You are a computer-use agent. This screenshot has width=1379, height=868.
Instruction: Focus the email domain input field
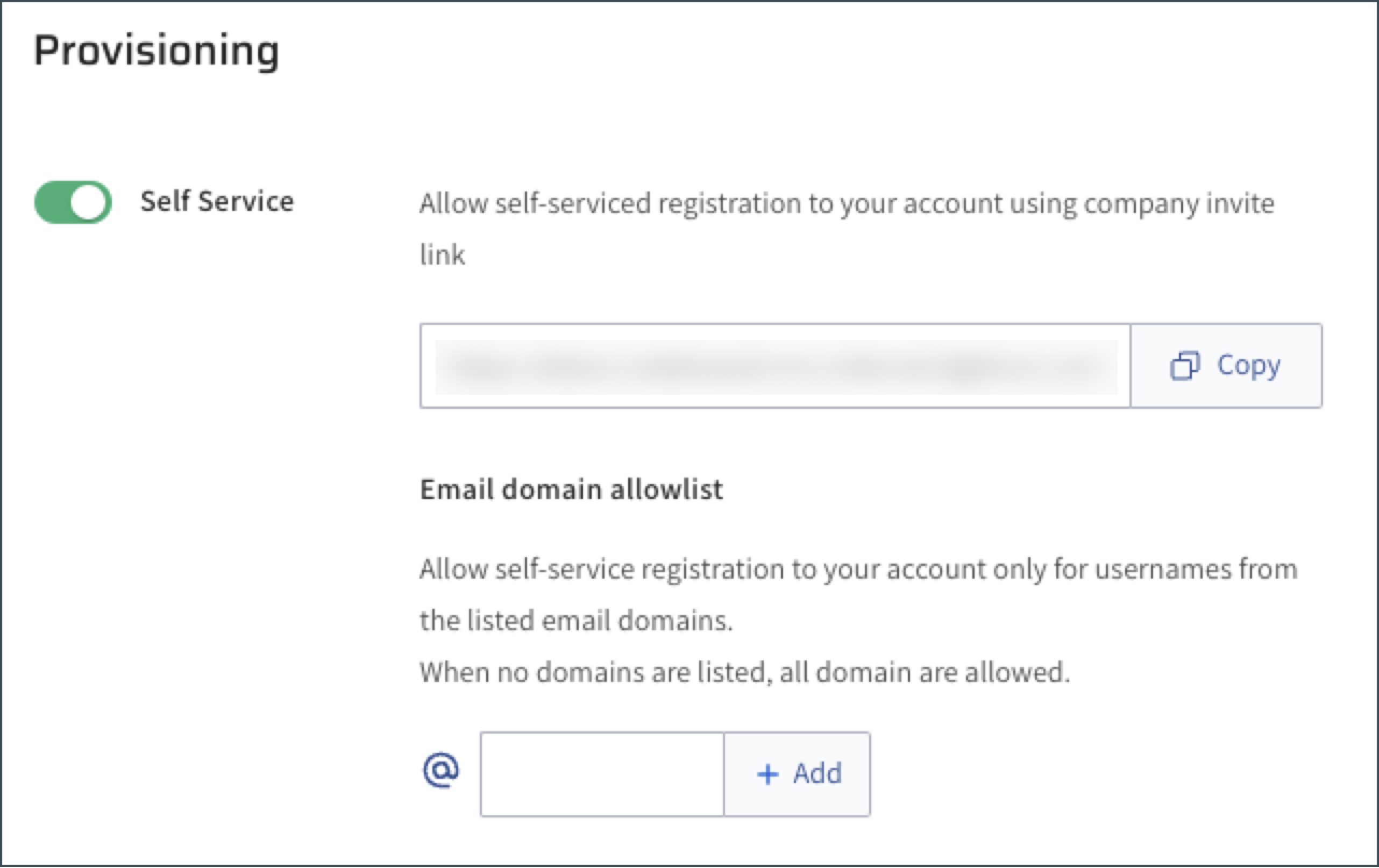tap(602, 774)
